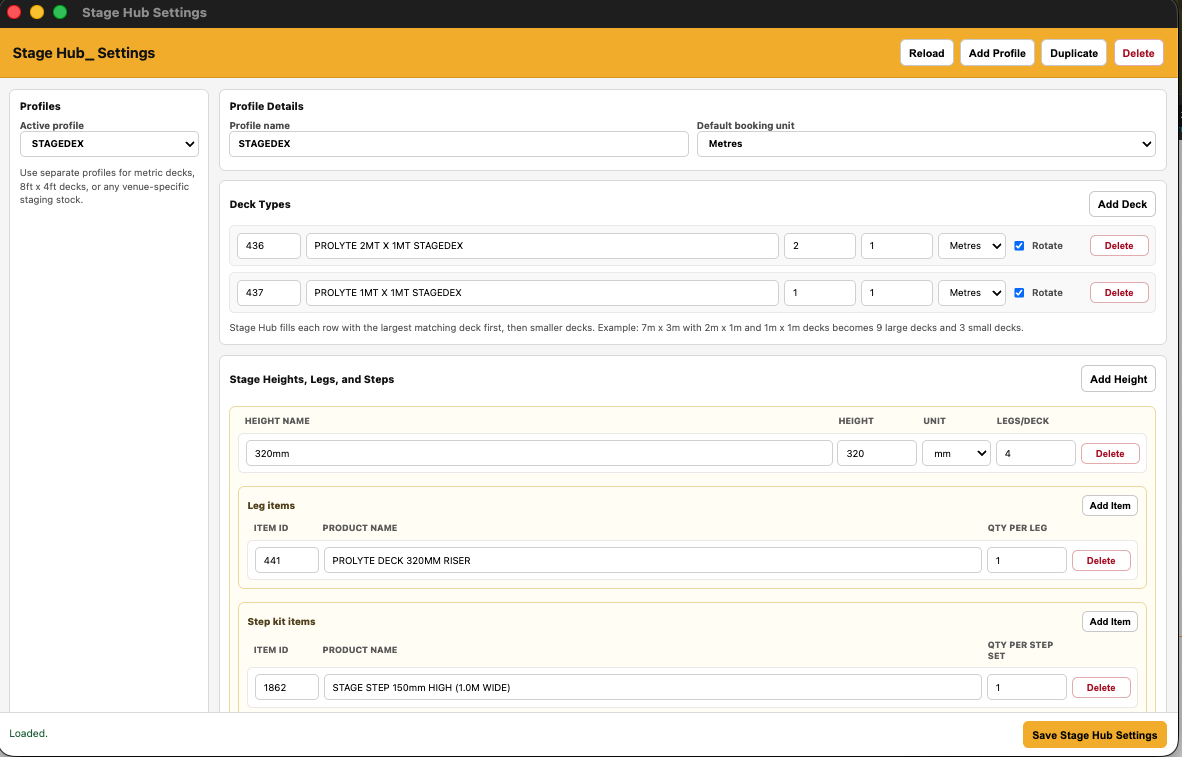Edit length field of the 2MT deck
The image size is (1182, 757).
coord(819,246)
